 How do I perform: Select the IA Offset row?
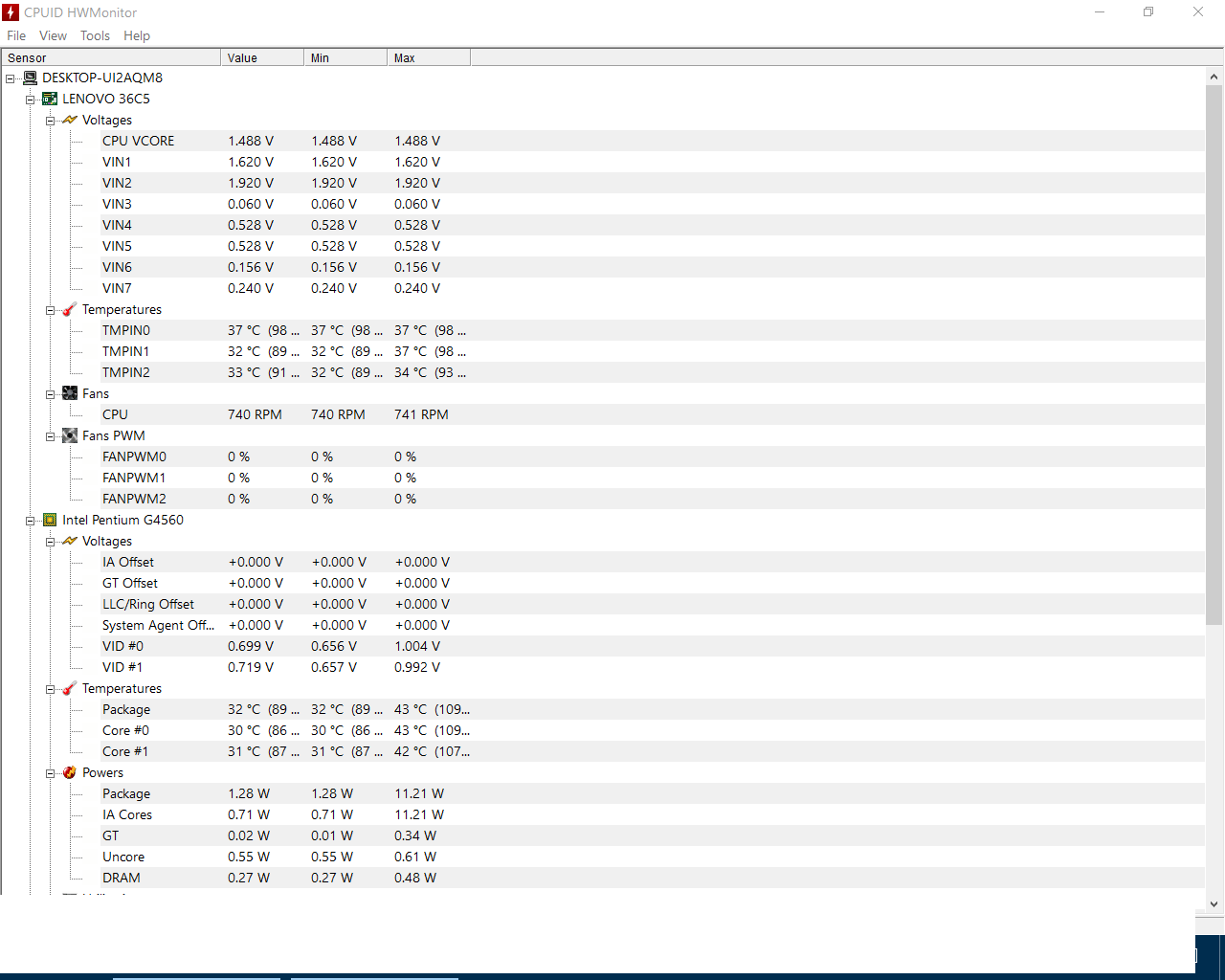[x=651, y=562]
